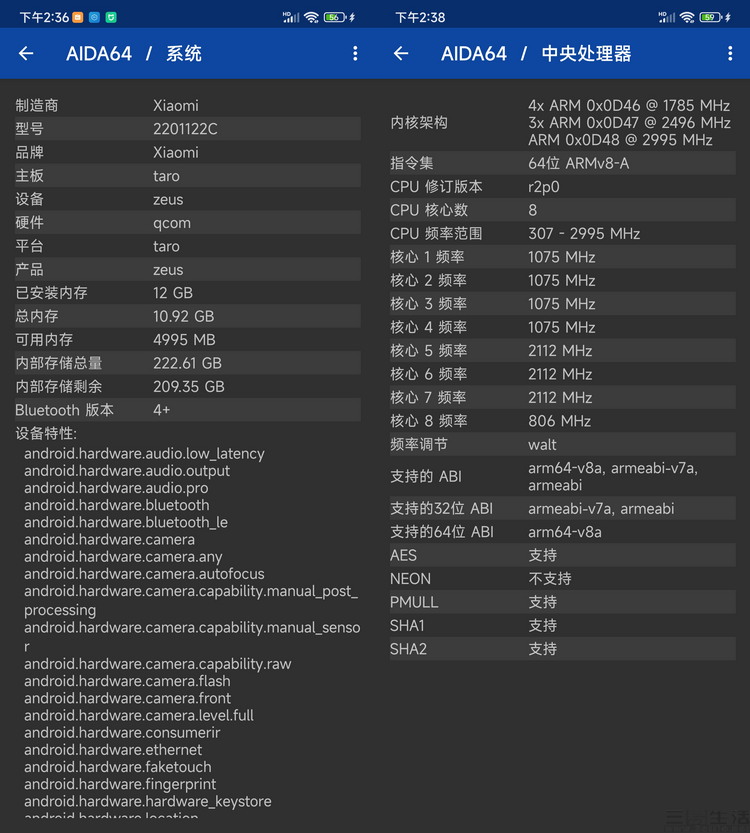This screenshot has height=833, width=750.
Task: Select 主板 row value taro
Action: (x=166, y=176)
